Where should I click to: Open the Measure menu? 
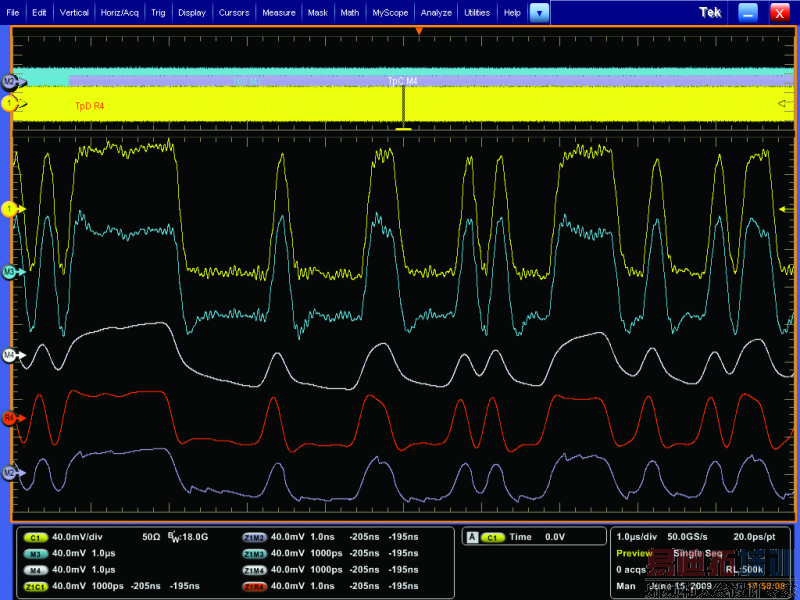(278, 13)
